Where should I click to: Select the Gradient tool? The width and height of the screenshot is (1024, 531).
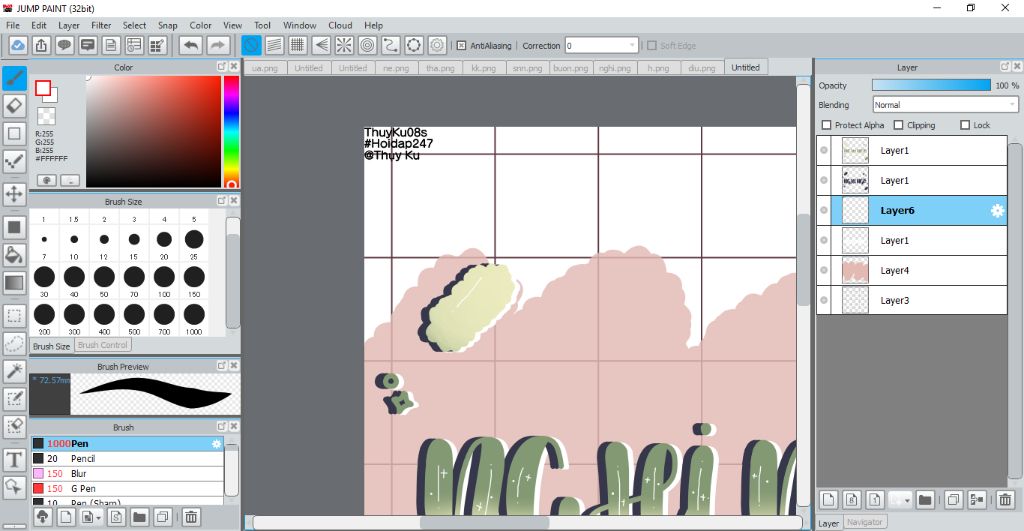14,283
